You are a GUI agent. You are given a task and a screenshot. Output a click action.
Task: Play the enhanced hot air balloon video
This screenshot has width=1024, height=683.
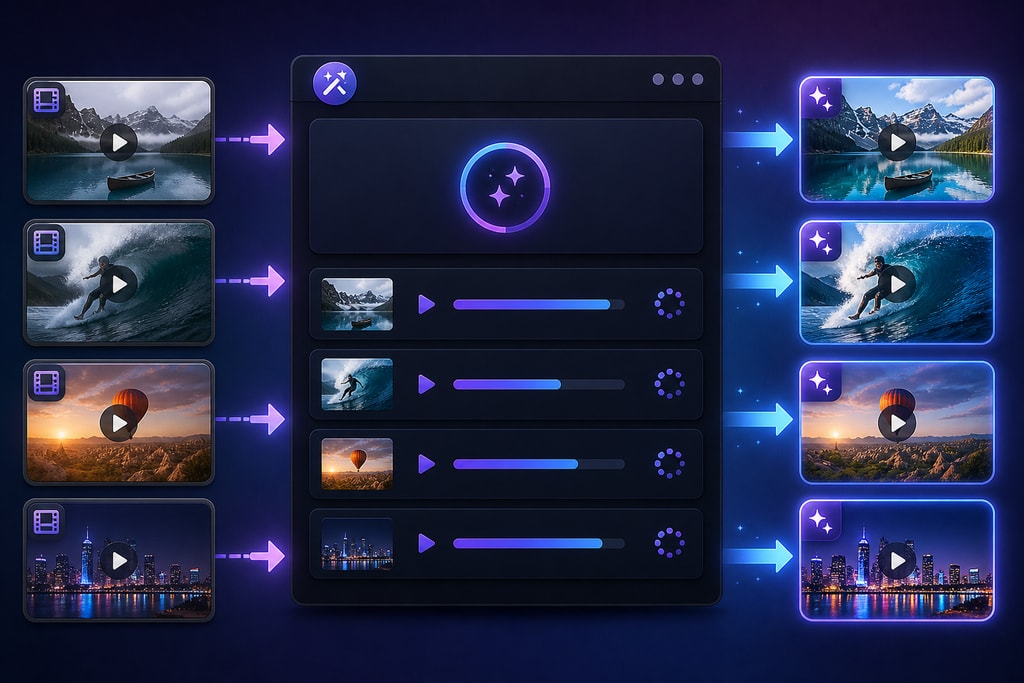click(897, 423)
